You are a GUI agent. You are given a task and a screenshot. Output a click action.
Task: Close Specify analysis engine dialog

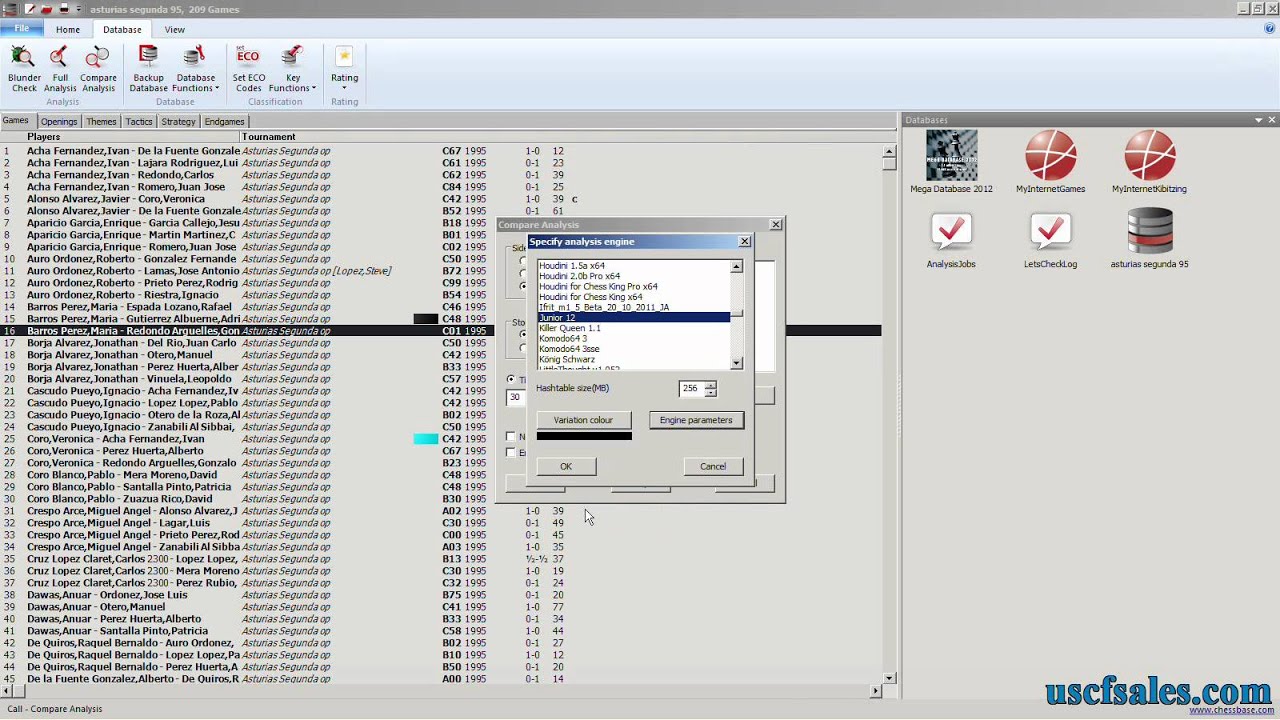tap(744, 241)
